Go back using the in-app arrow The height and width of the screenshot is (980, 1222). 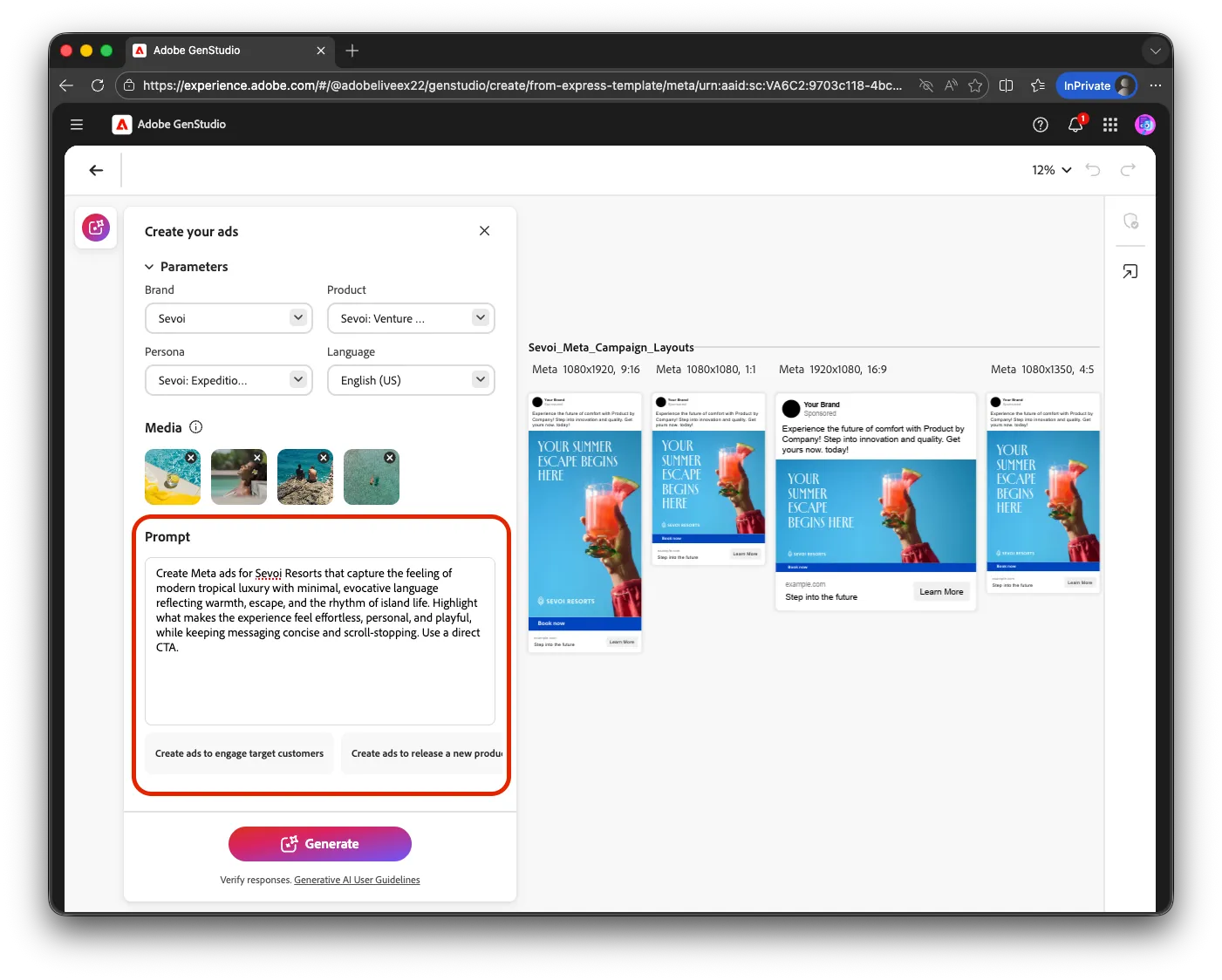[x=96, y=170]
